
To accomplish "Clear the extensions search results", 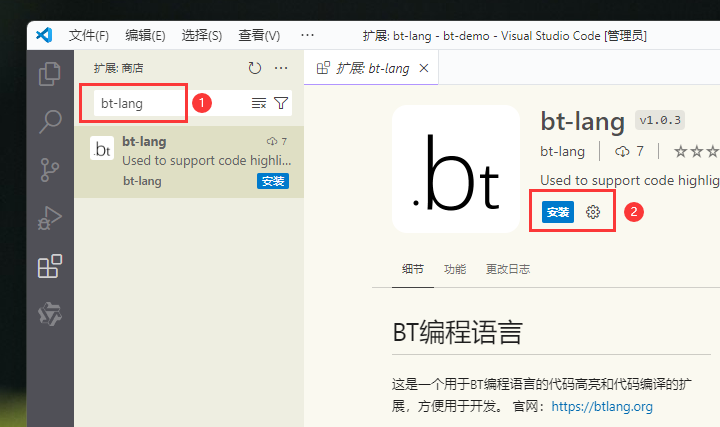I will [259, 103].
